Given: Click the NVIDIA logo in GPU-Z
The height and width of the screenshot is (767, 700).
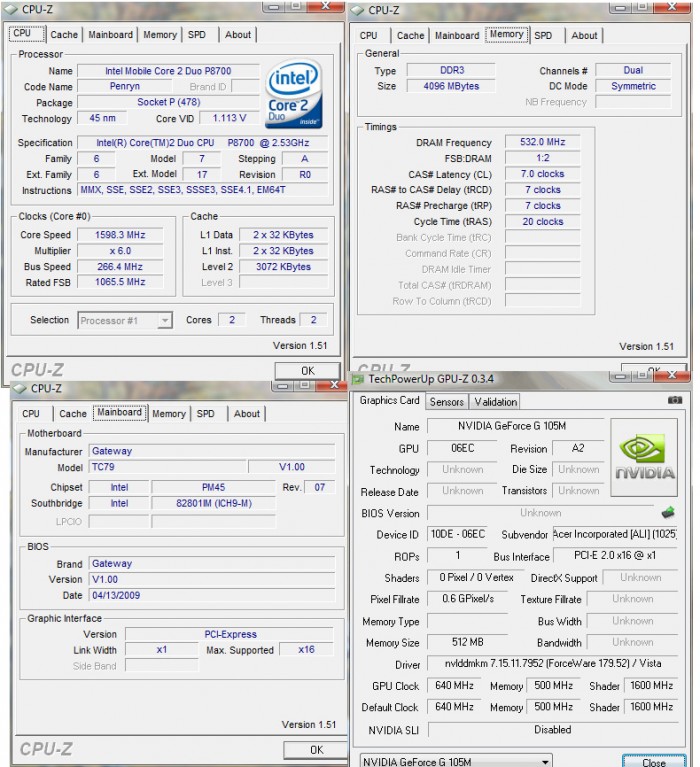Looking at the screenshot, I should [644, 457].
